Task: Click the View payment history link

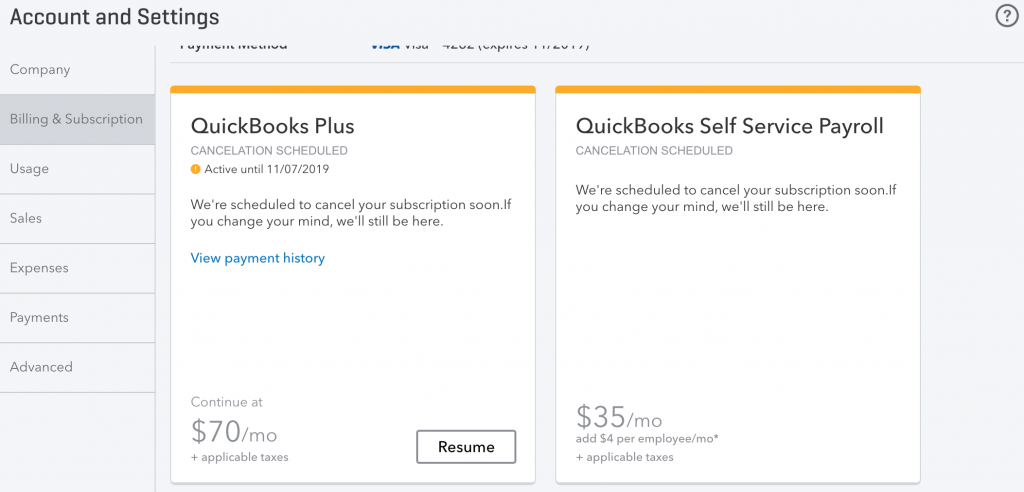Action: [x=258, y=258]
